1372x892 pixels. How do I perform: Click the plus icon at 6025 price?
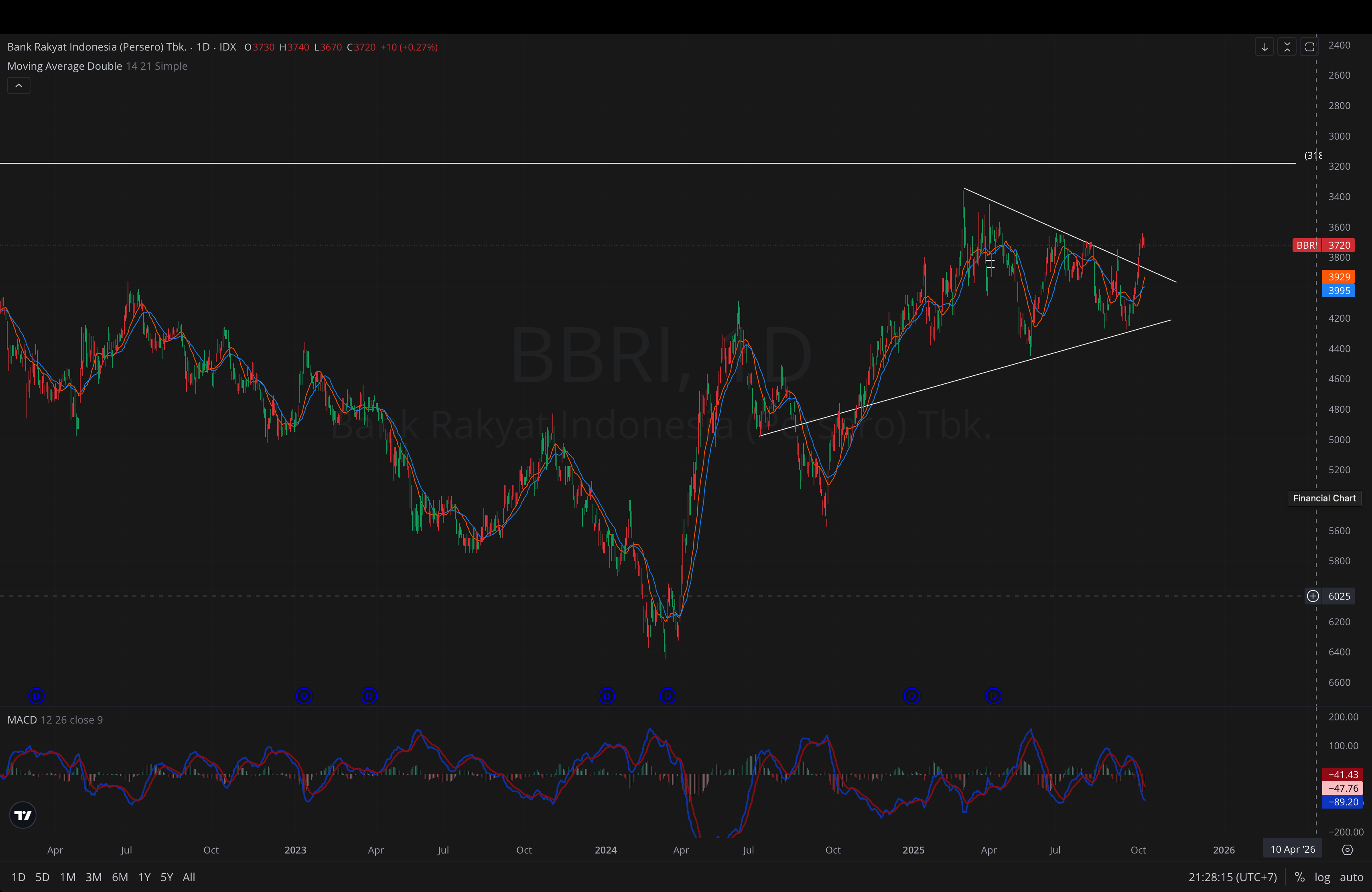tap(1313, 596)
